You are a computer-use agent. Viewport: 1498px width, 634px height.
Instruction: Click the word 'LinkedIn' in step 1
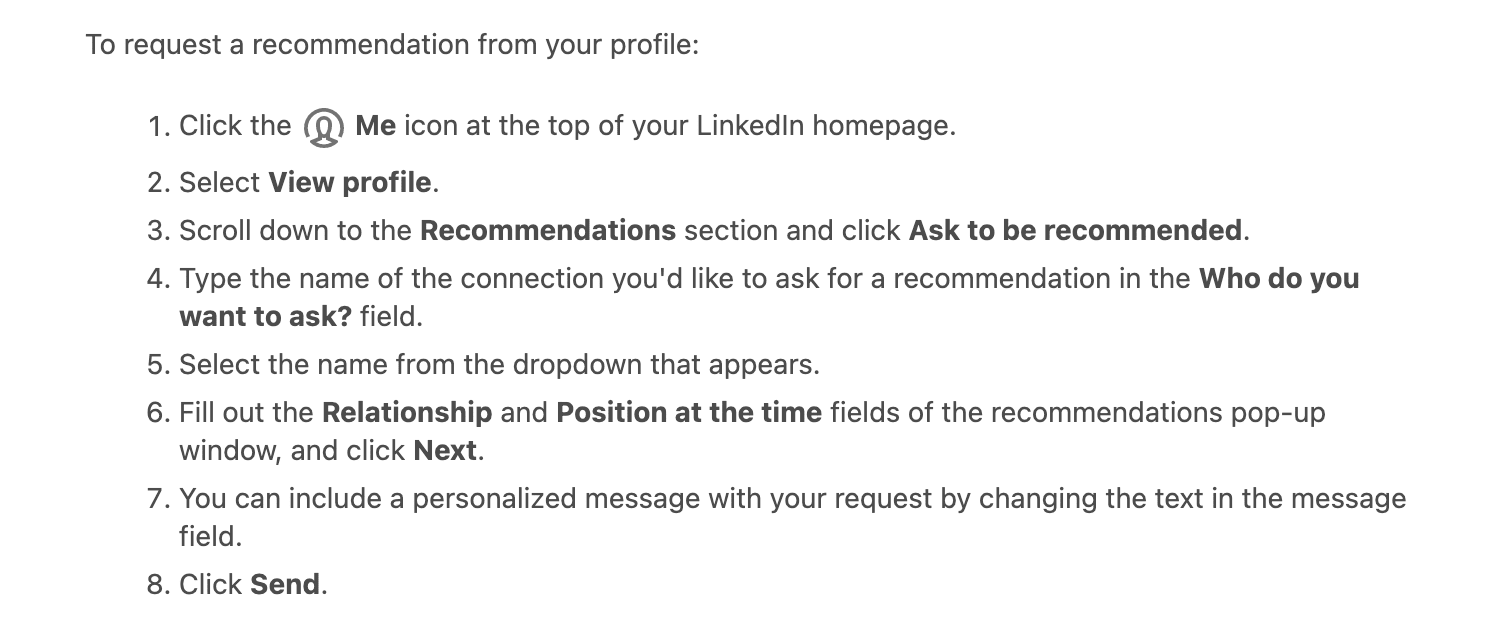point(750,126)
